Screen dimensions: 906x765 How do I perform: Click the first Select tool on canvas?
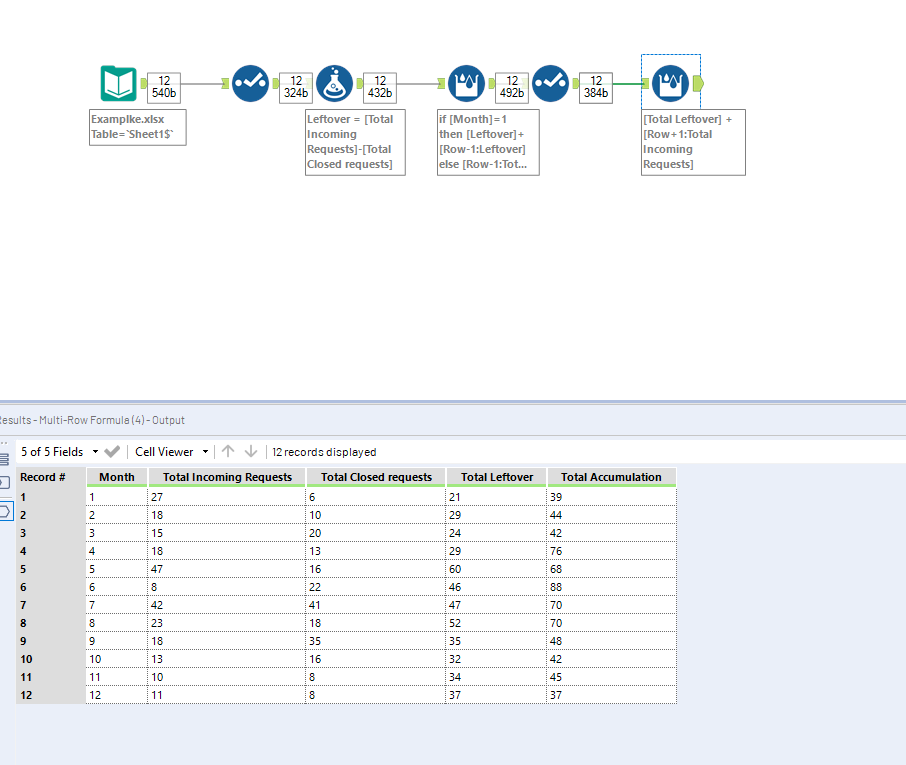[x=250, y=84]
